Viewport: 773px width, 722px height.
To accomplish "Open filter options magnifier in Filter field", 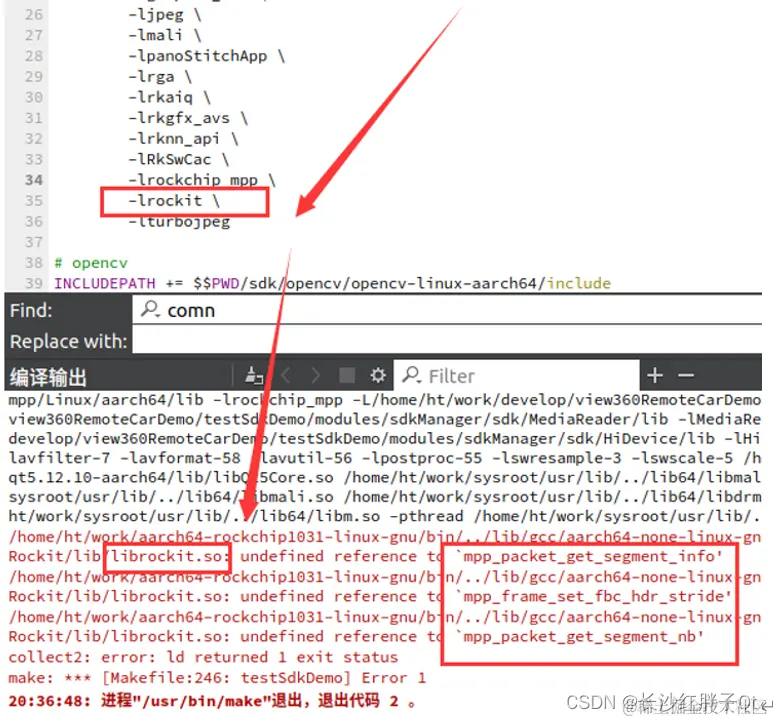I will tap(411, 375).
